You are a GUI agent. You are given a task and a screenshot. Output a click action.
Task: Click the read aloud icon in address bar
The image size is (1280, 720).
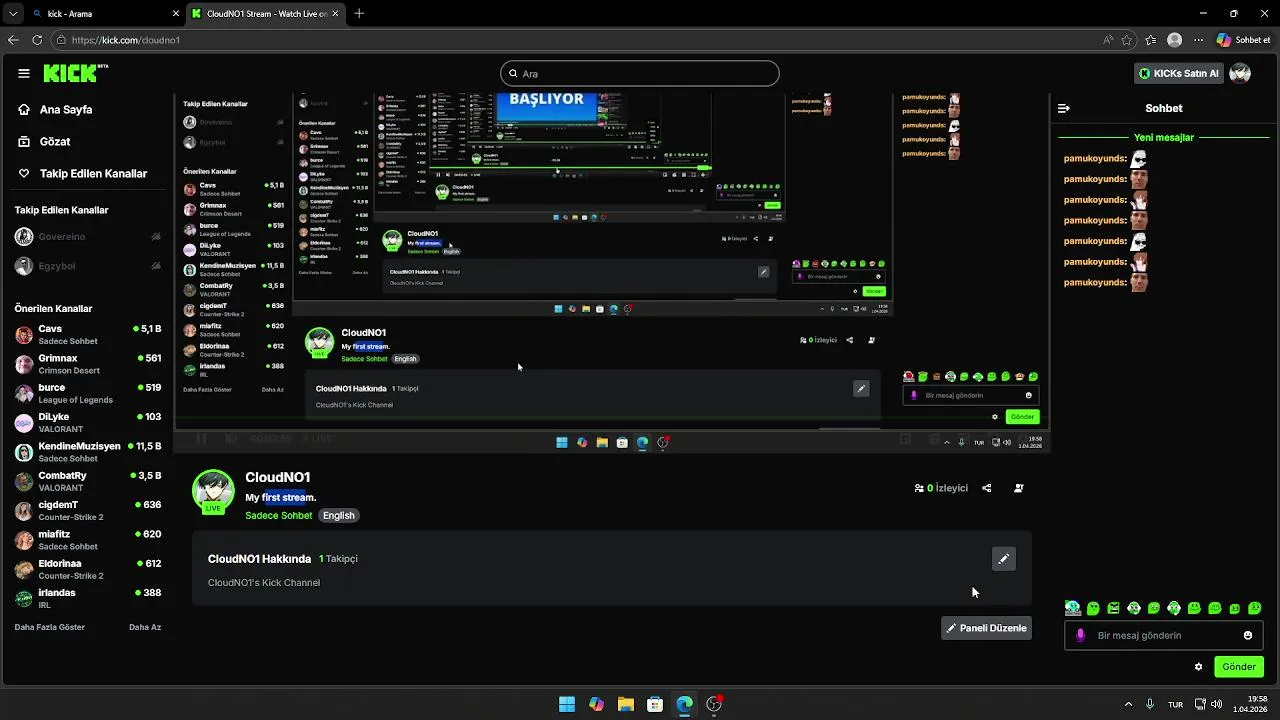pos(1108,40)
